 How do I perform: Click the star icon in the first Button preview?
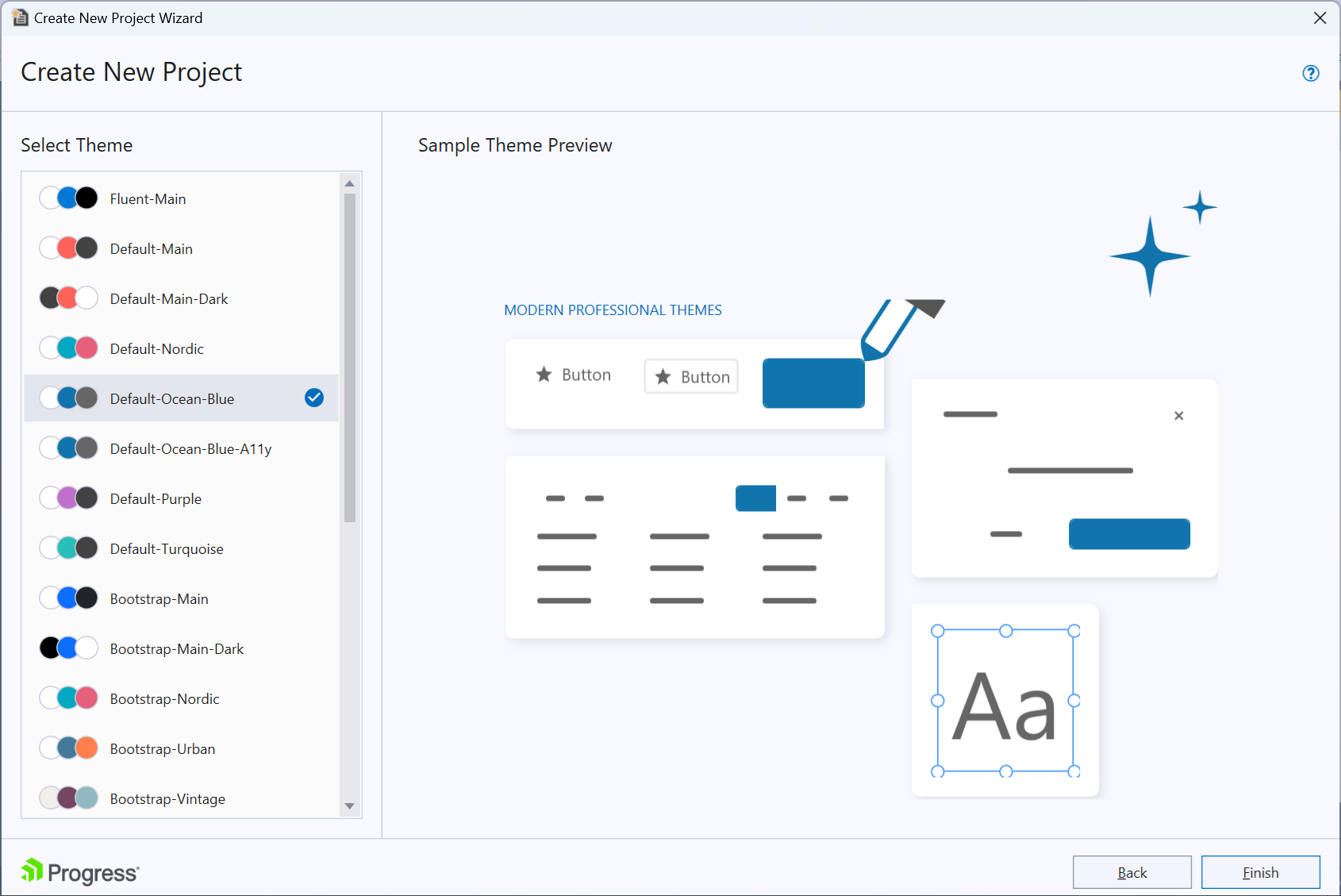(544, 374)
